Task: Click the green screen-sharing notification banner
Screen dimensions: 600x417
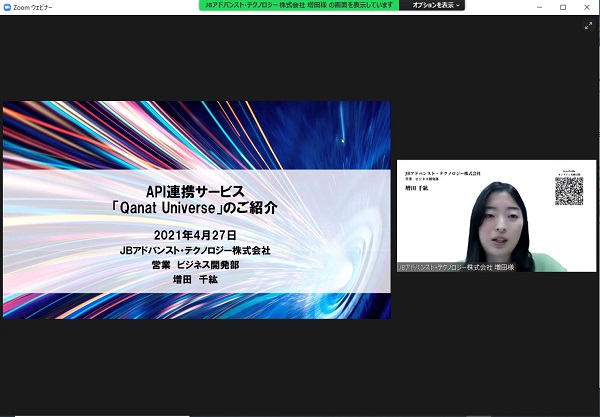Action: (299, 5)
